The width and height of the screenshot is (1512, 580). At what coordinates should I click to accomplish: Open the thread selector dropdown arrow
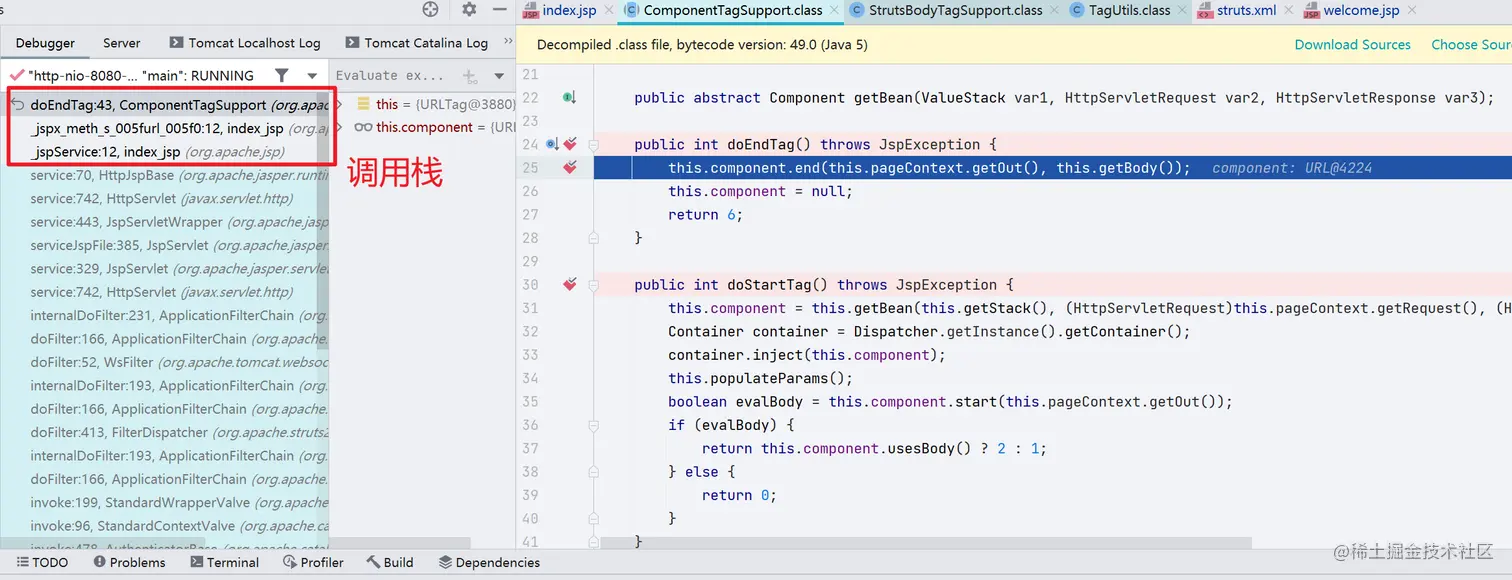[312, 76]
